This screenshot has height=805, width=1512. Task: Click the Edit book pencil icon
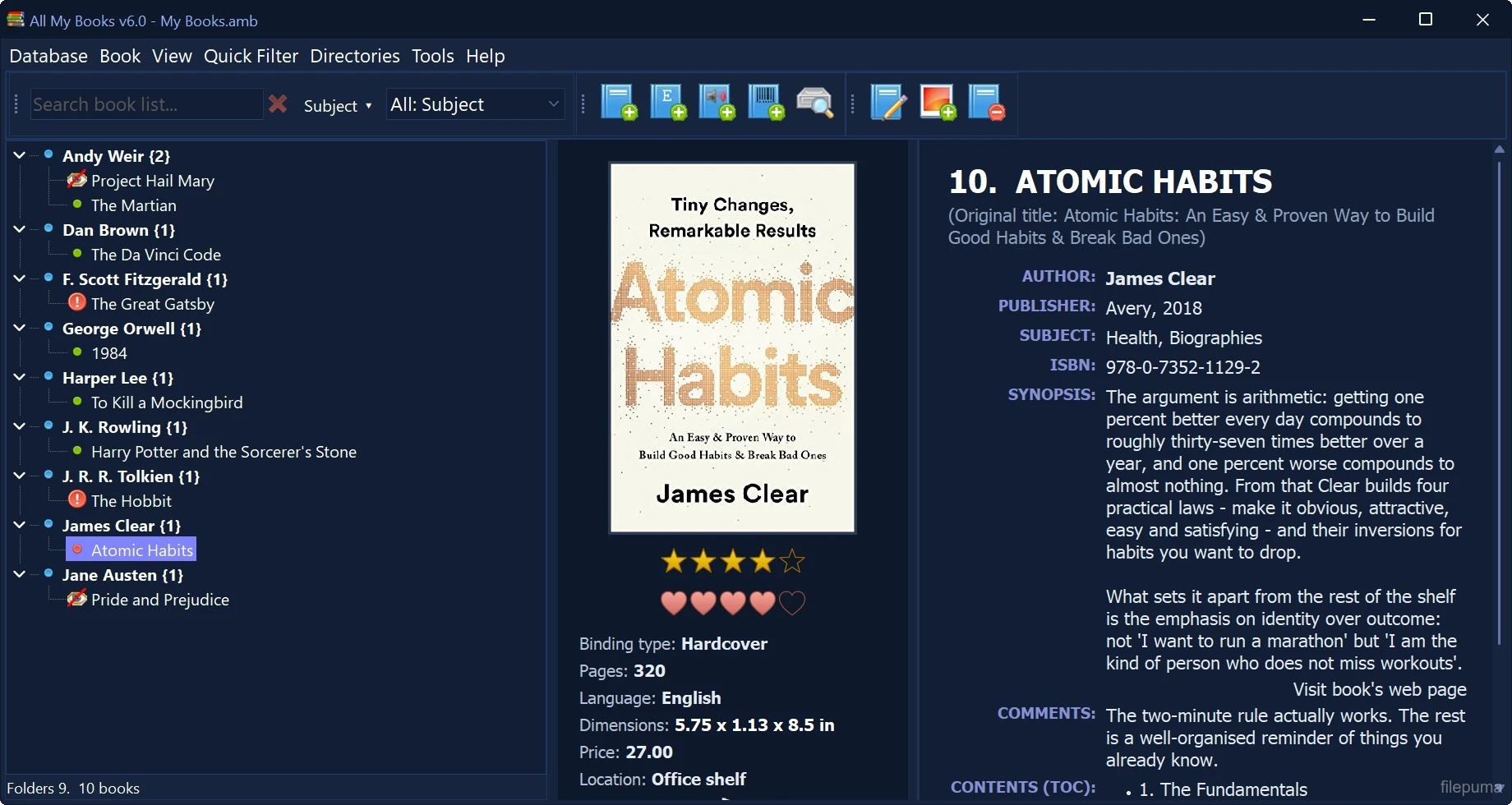(x=888, y=103)
